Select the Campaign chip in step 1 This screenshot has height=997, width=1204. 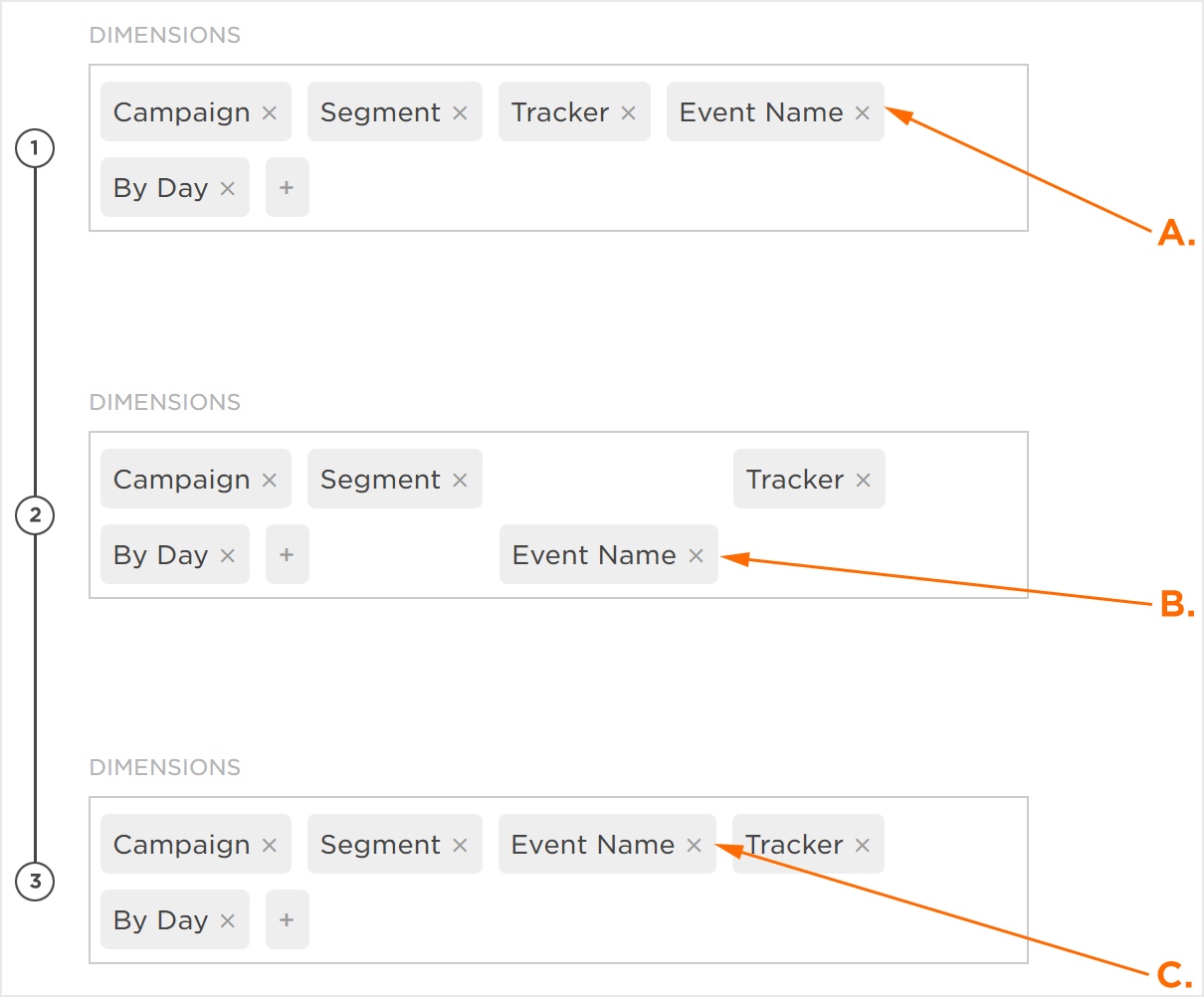point(182,112)
